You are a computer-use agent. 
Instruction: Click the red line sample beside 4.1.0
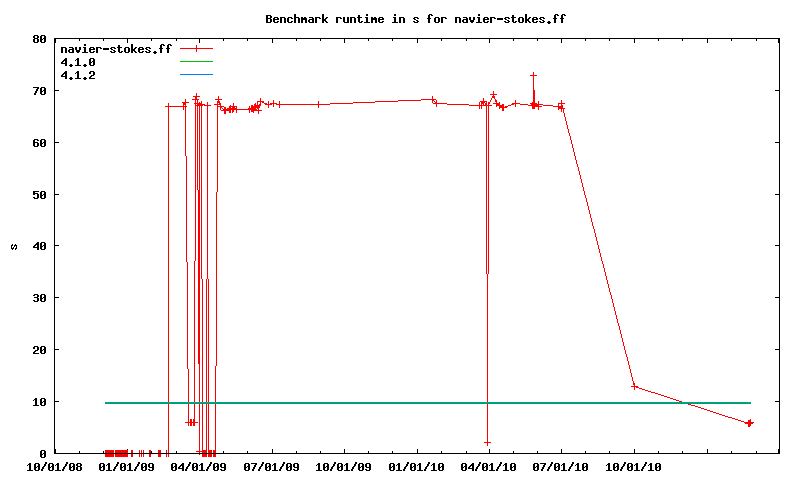(197, 62)
